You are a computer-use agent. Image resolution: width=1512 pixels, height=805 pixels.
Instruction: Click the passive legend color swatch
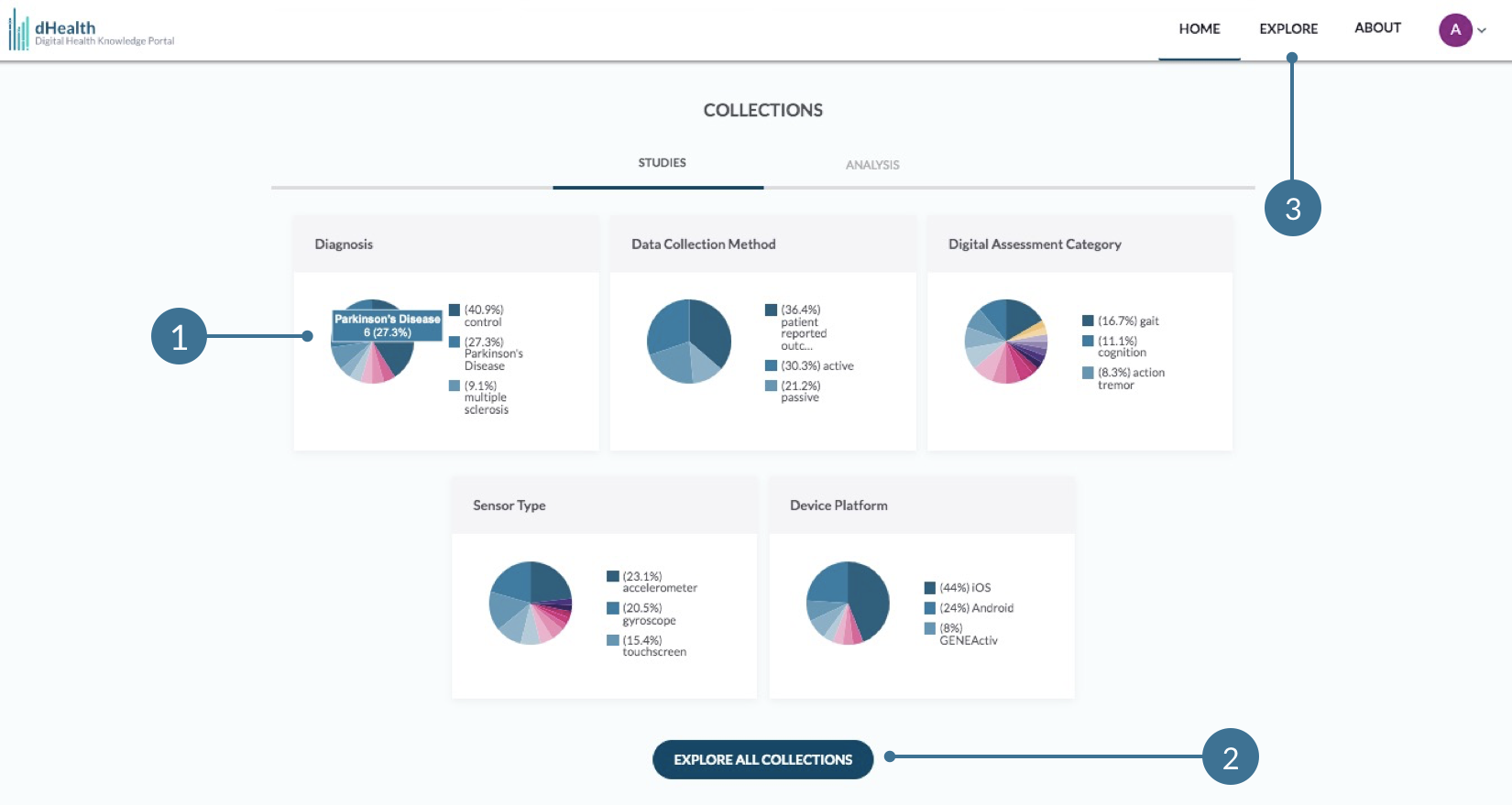point(771,386)
